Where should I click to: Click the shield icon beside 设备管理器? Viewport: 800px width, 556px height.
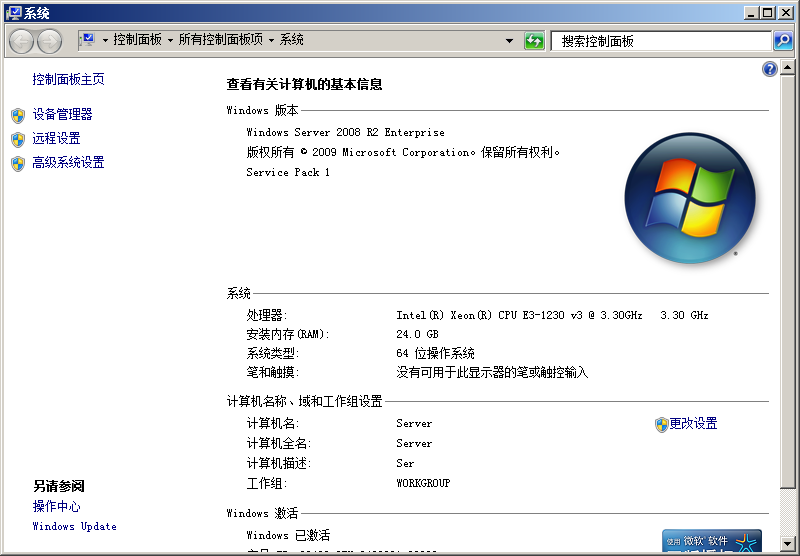(x=18, y=115)
